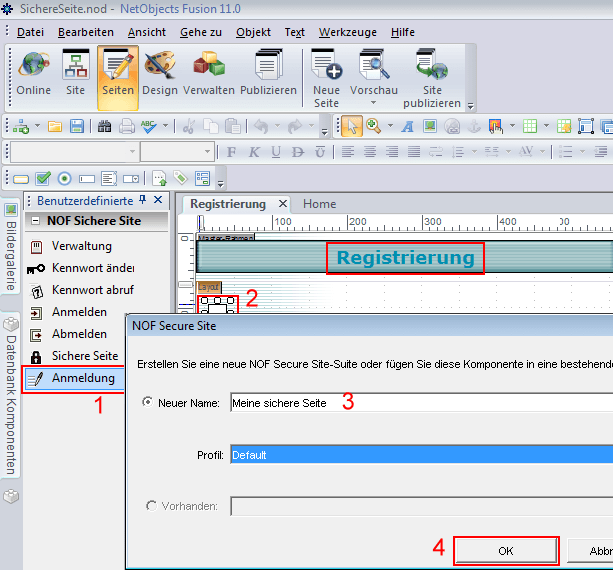Open the Bildergalerie side tab
Viewport: 613px width, 570px height.
pyautogui.click(x=11, y=248)
